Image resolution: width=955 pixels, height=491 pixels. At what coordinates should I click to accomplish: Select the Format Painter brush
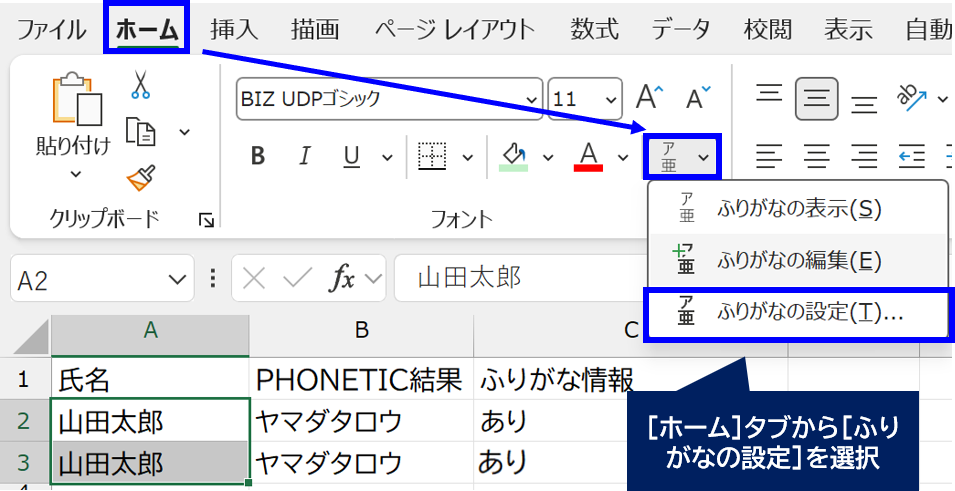pyautogui.click(x=141, y=178)
